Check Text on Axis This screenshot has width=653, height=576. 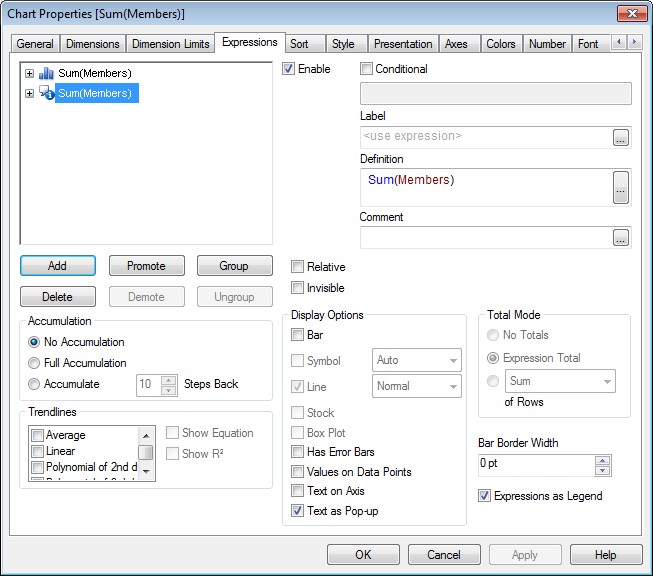[297, 491]
